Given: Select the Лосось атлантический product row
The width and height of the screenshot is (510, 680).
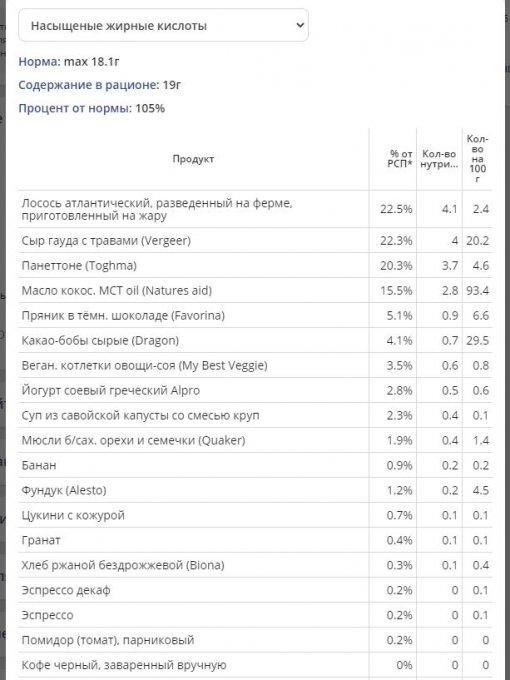Looking at the screenshot, I should tap(255, 209).
